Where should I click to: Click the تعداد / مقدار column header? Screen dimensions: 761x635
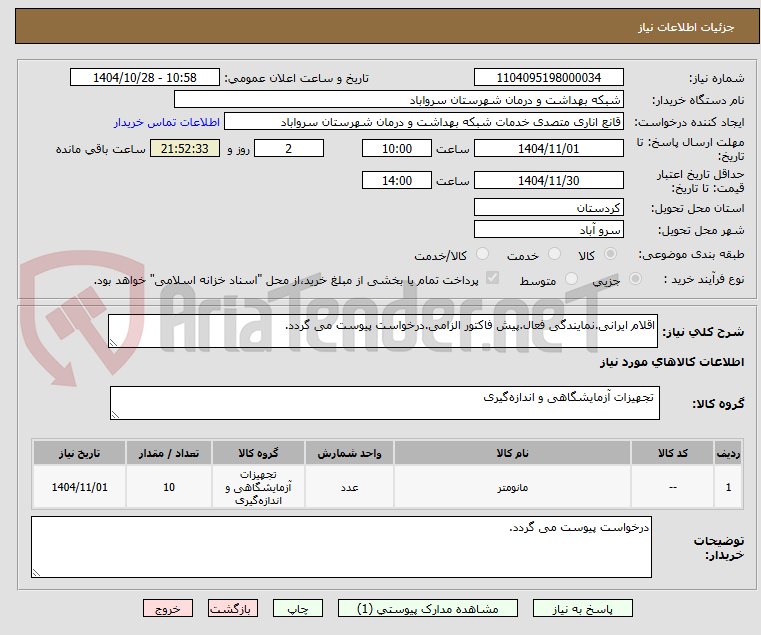(169, 453)
